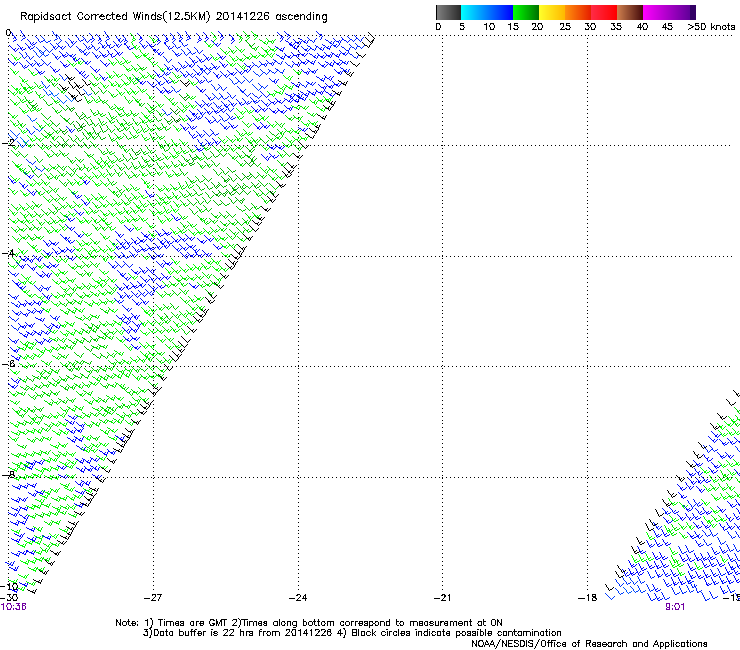Click the cyan 5-10 knots legend segment

click(473, 12)
